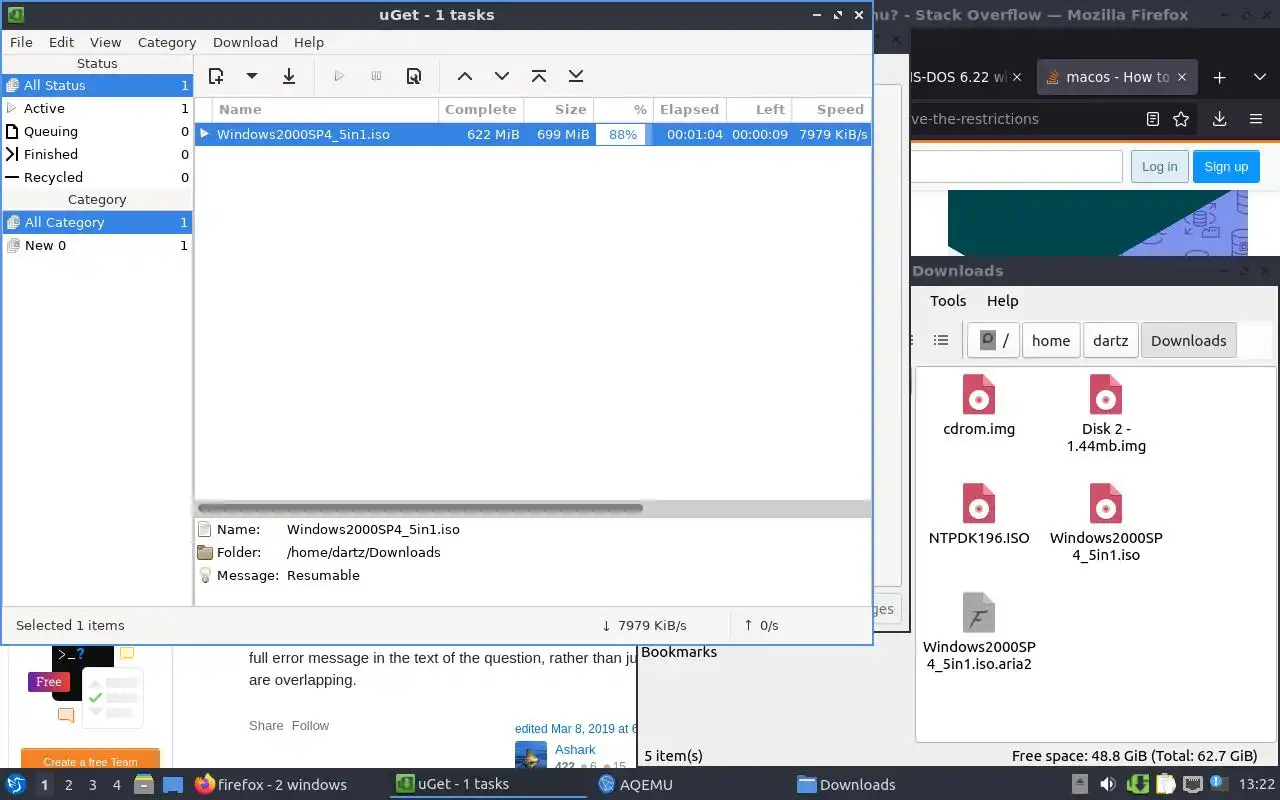
Task: Open the Firefox hamburger application menu
Action: [x=1256, y=119]
